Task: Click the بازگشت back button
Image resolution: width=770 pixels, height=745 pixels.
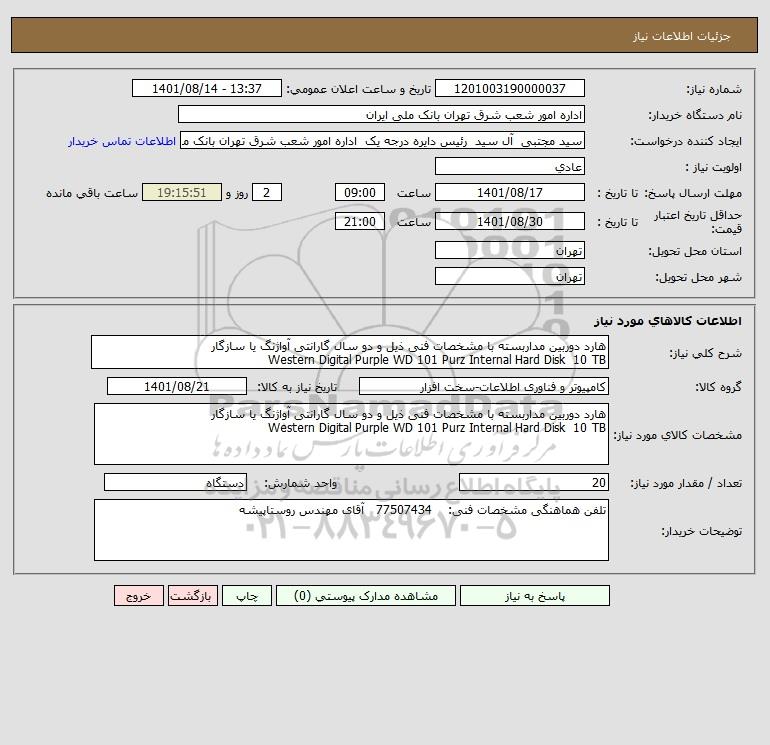Action: click(192, 596)
